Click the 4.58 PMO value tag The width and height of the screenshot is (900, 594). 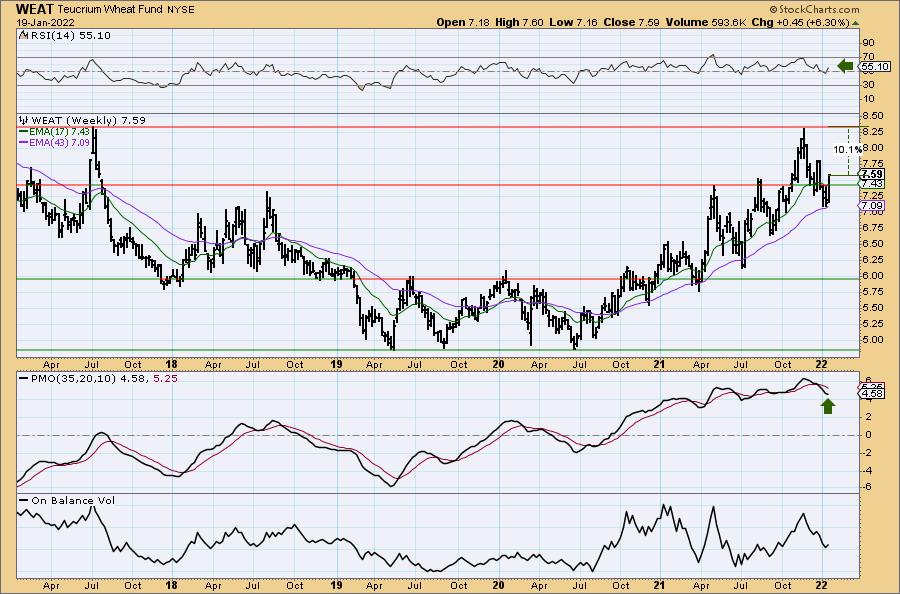[x=872, y=394]
